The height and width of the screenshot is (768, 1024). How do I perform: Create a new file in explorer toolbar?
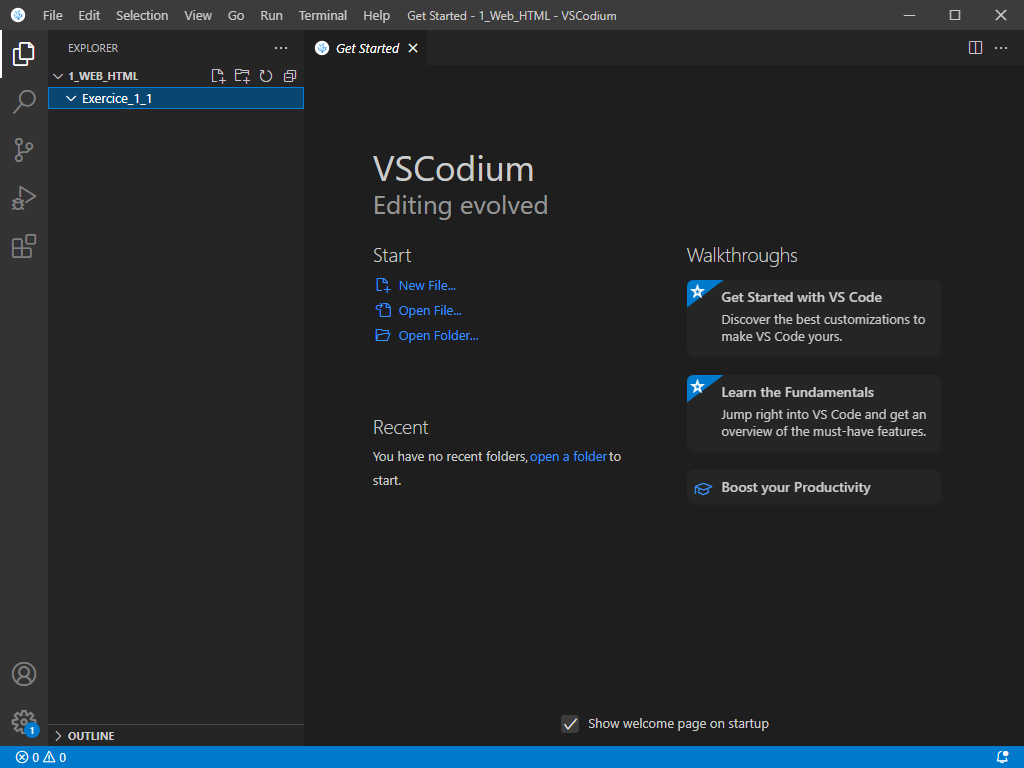pyautogui.click(x=218, y=76)
